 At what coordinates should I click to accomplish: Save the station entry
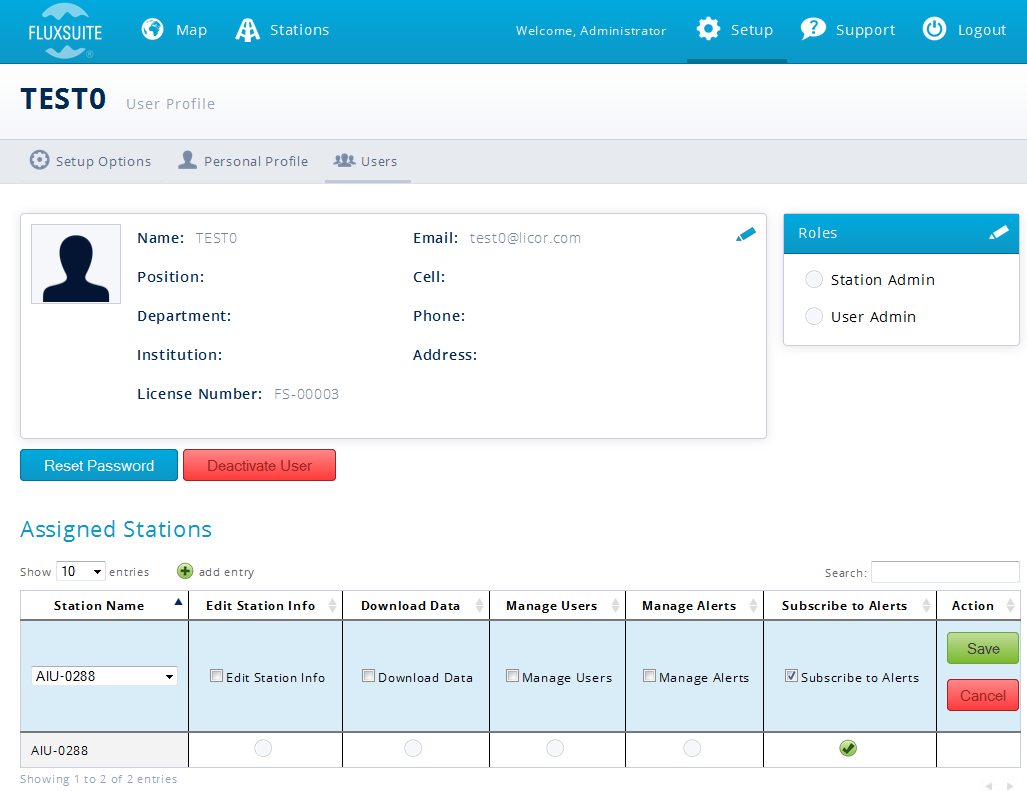(x=982, y=648)
